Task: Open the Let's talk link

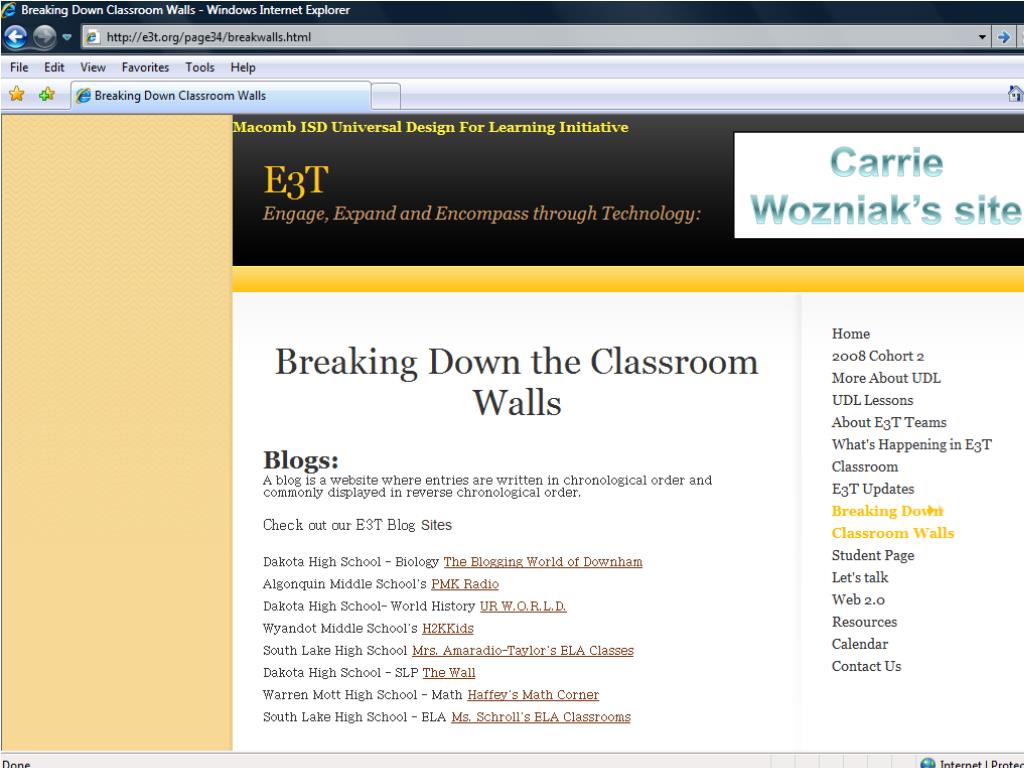Action: tap(859, 577)
